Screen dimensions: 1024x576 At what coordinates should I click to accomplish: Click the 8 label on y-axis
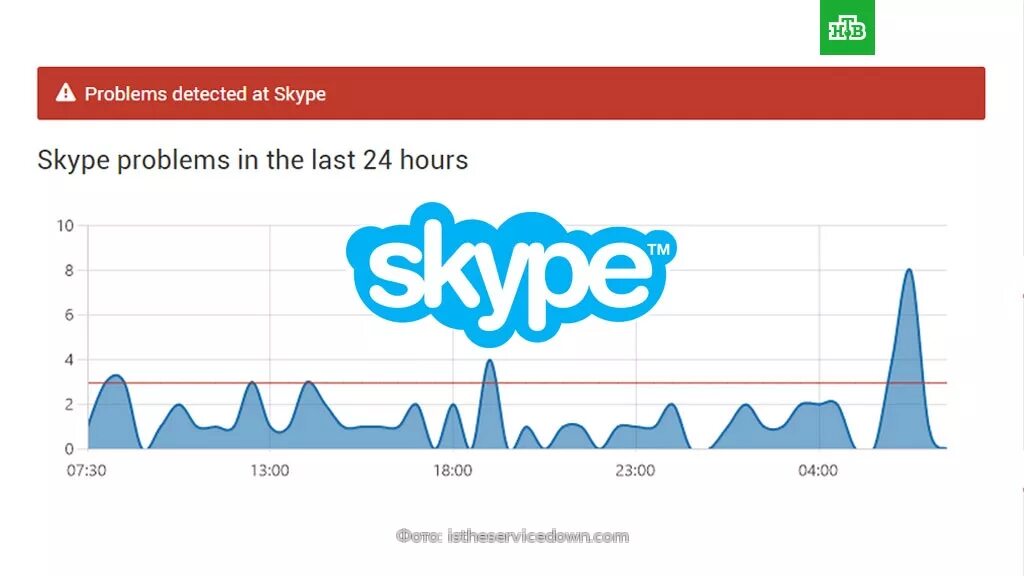click(69, 270)
